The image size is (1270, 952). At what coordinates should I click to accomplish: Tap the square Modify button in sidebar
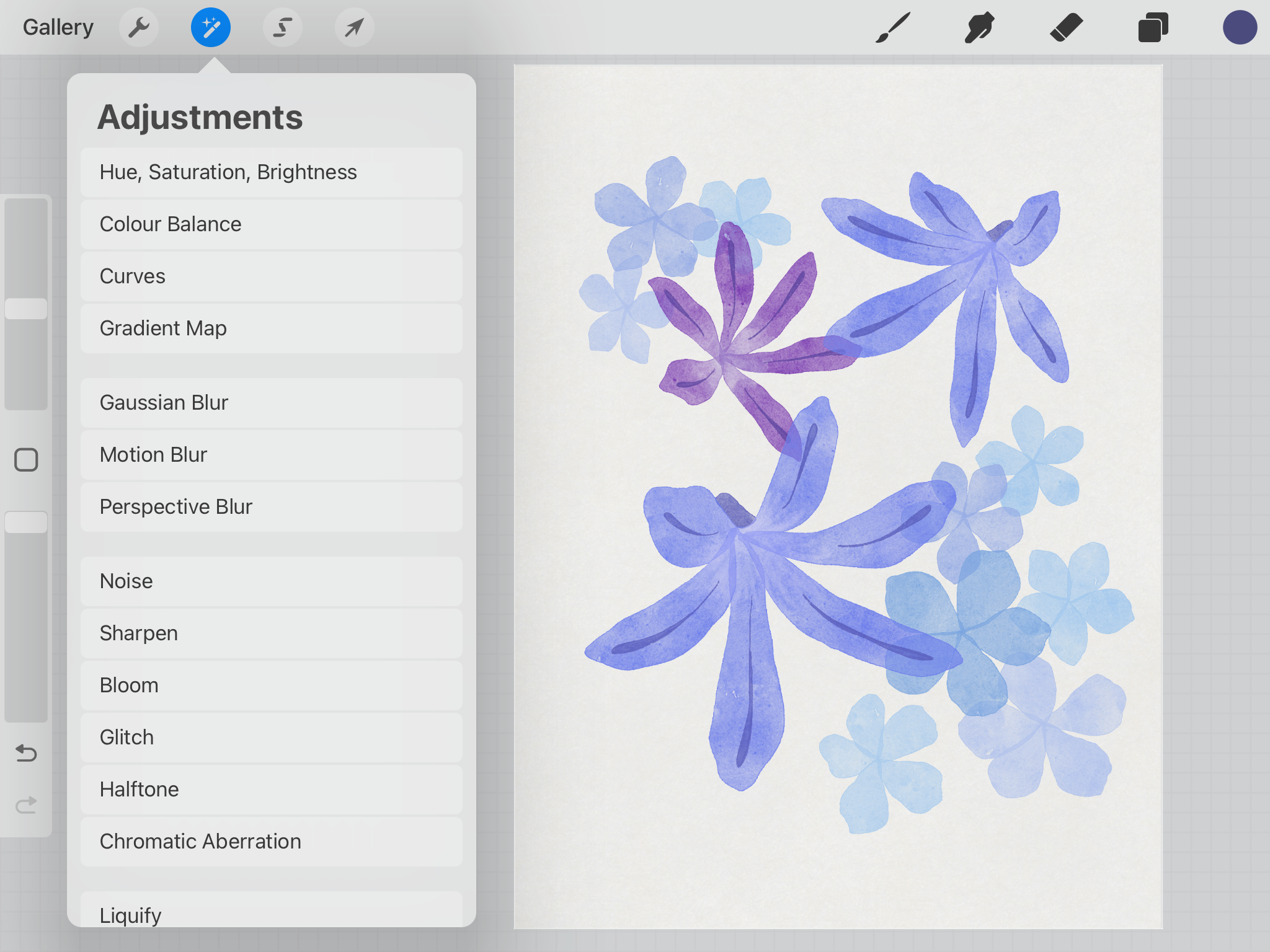point(26,460)
